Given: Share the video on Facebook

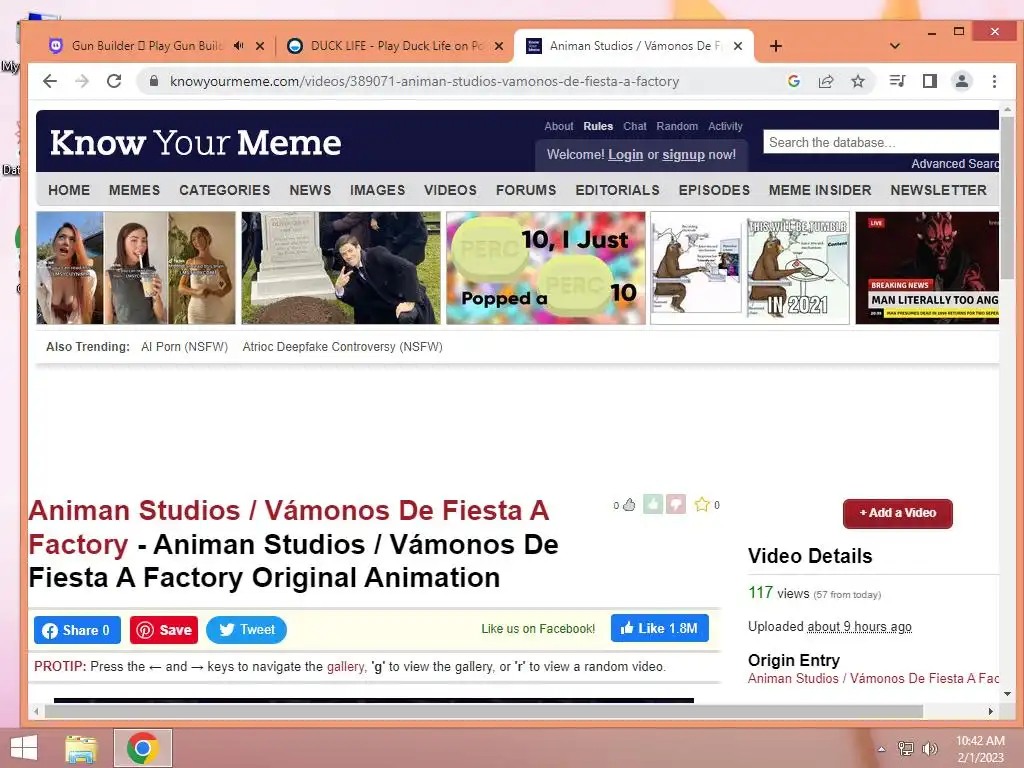Looking at the screenshot, I should tap(77, 630).
